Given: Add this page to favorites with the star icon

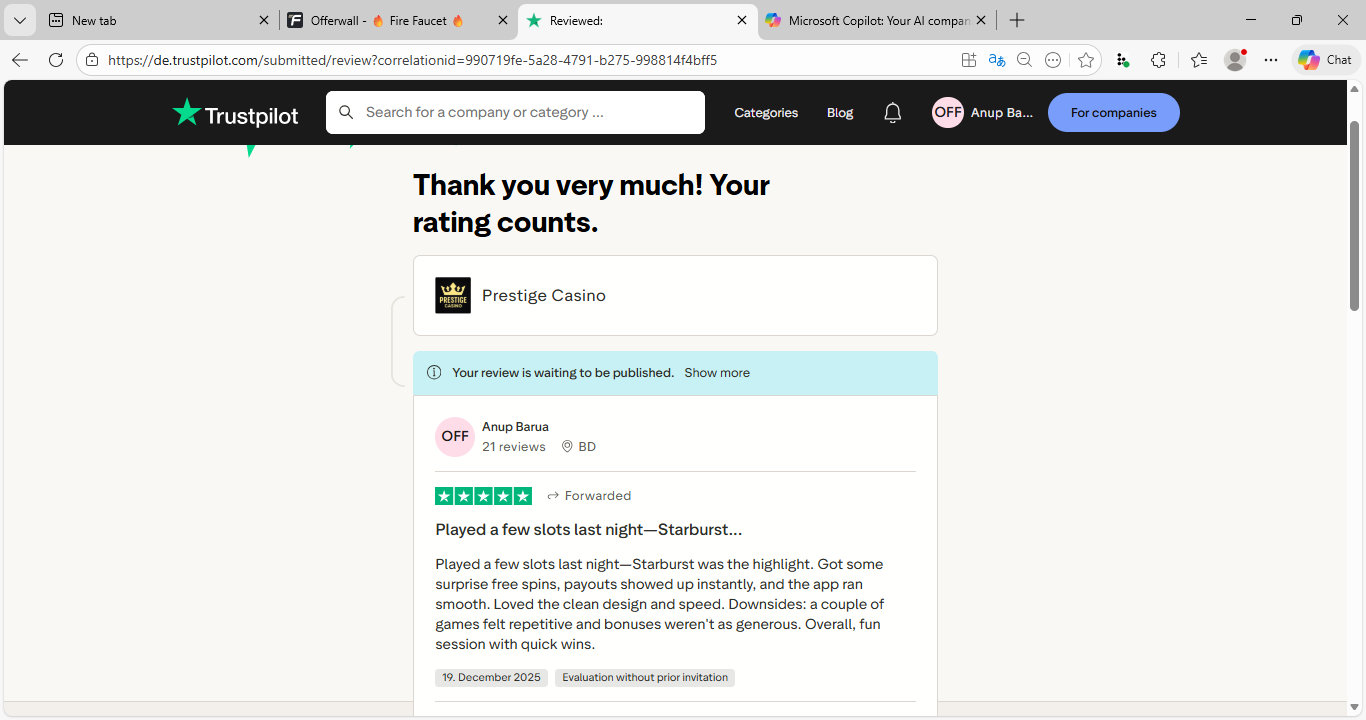Looking at the screenshot, I should coord(1086,60).
